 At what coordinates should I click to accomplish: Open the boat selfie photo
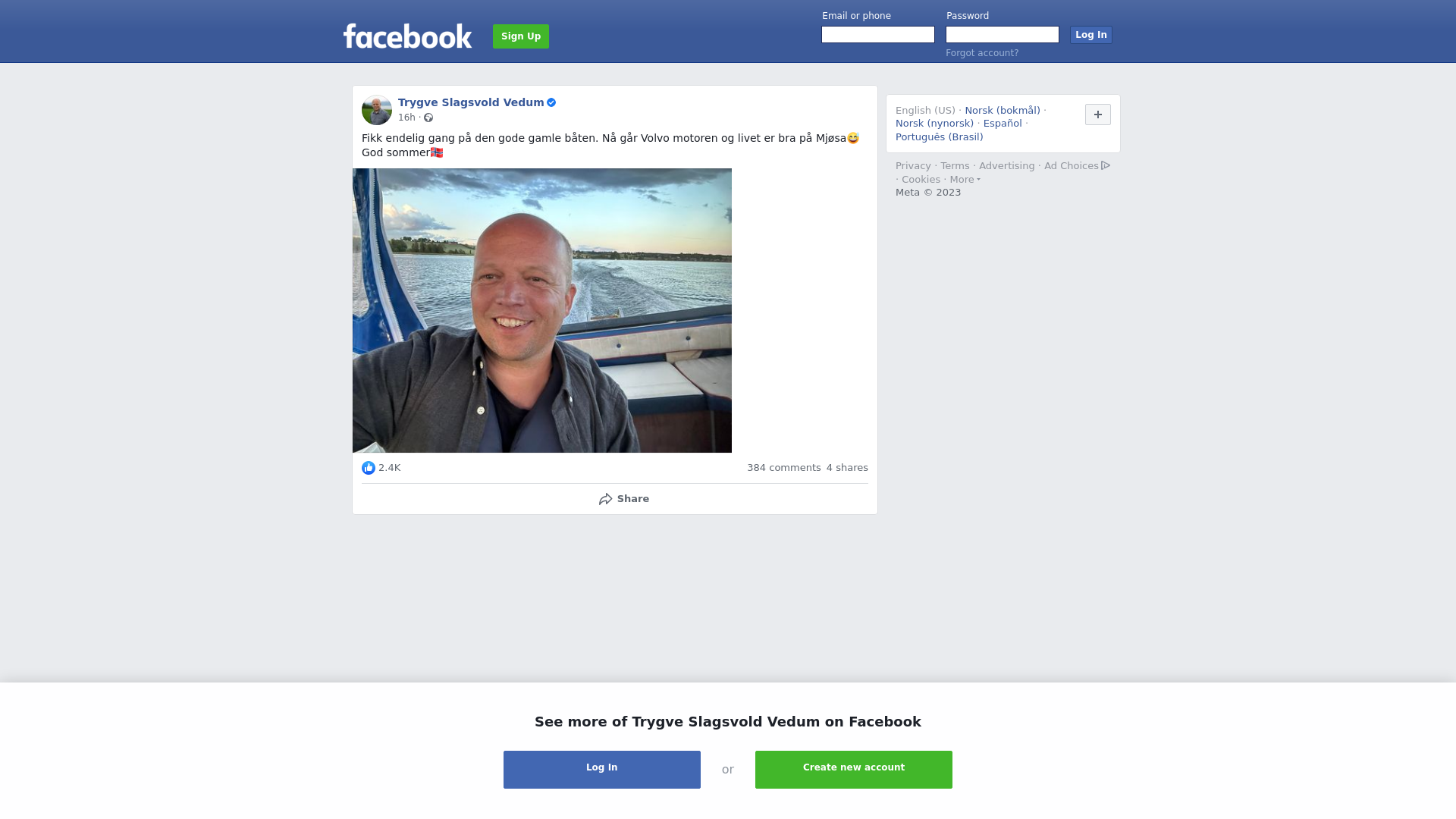coord(542,310)
